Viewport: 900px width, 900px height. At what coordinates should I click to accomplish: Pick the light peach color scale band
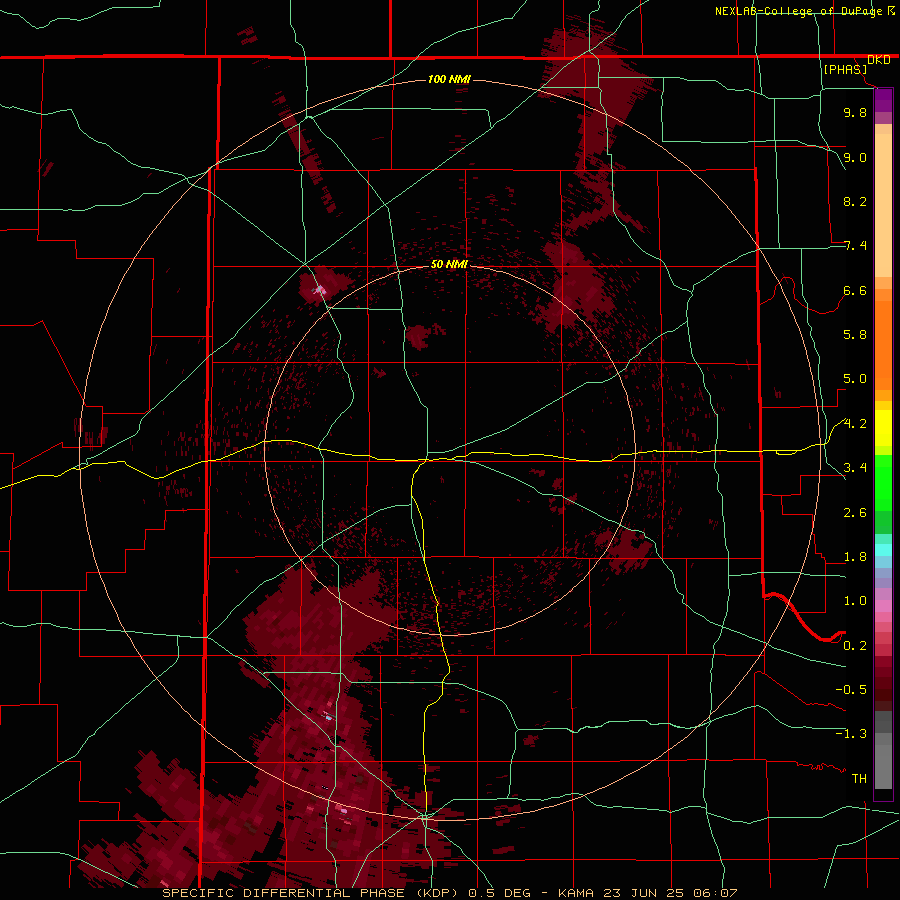point(883,205)
